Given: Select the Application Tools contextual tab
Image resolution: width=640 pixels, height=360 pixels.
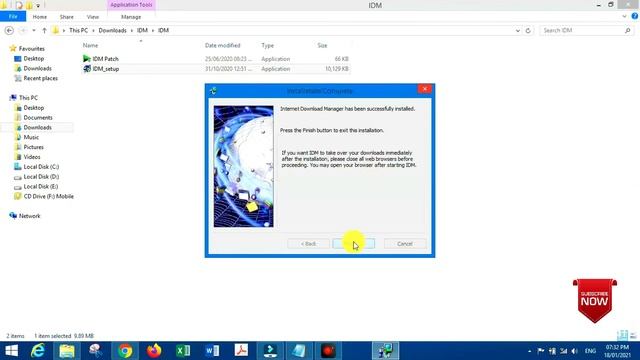Looking at the screenshot, I should pos(131,5).
